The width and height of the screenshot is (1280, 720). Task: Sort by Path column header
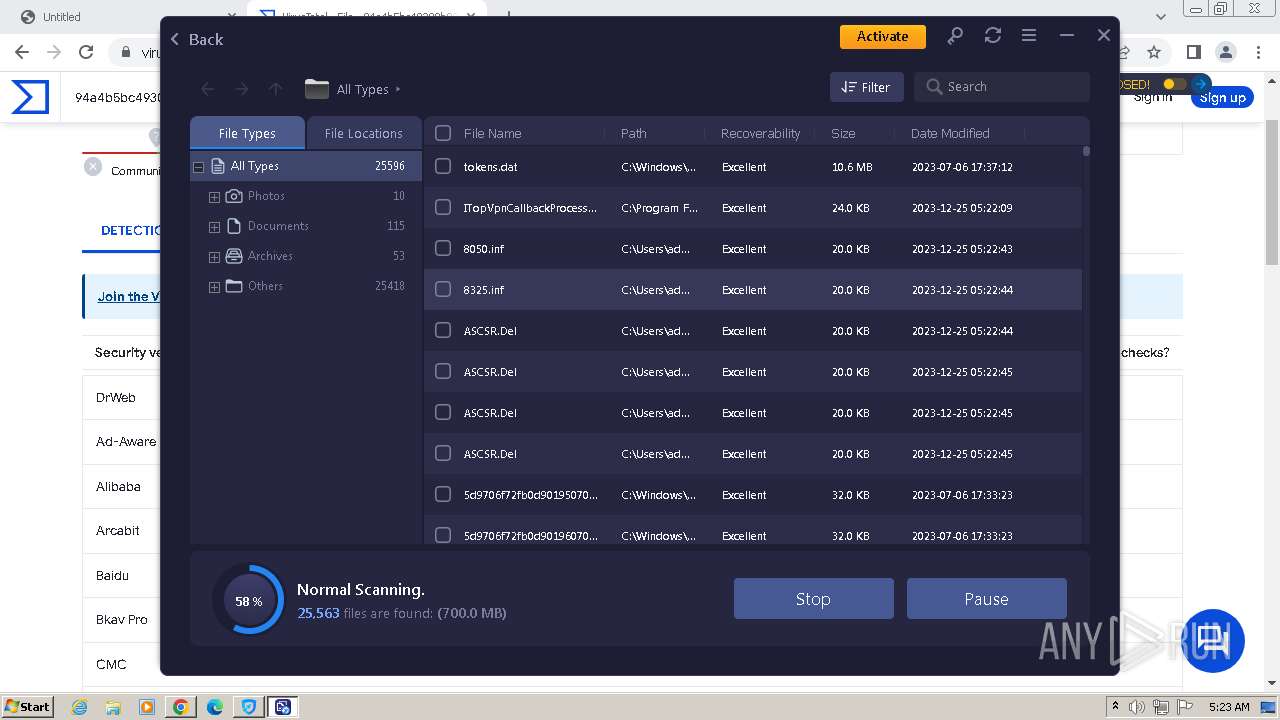click(633, 133)
